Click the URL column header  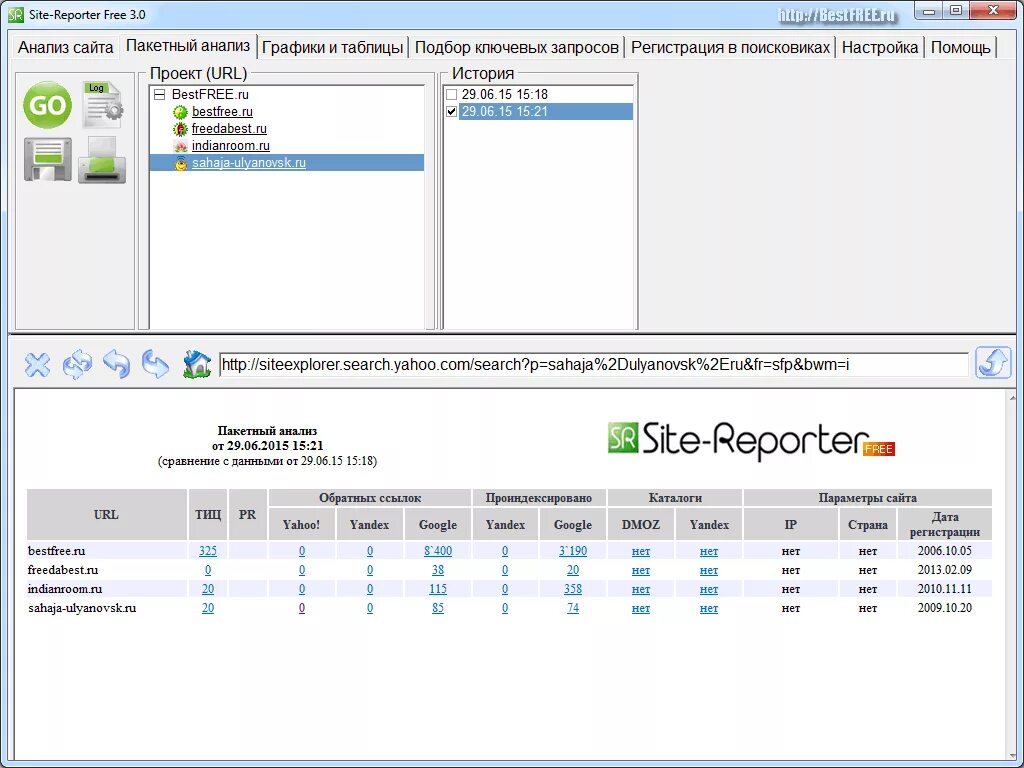[x=106, y=515]
